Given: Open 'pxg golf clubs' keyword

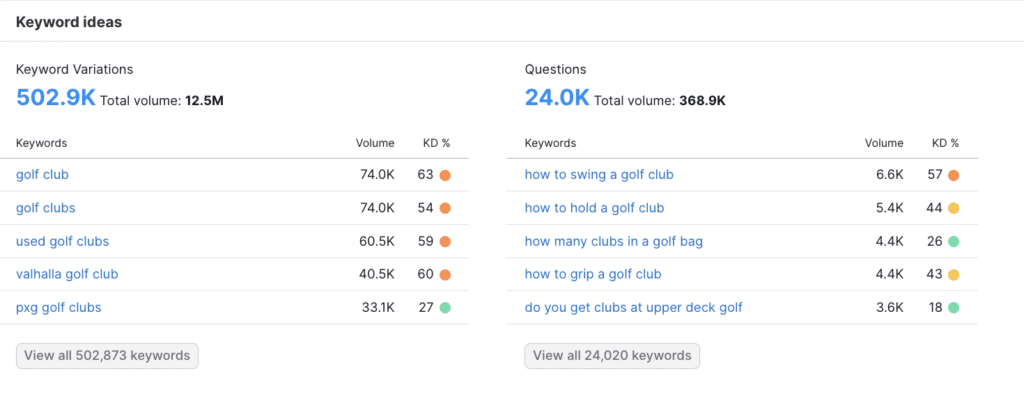Looking at the screenshot, I should tap(59, 307).
